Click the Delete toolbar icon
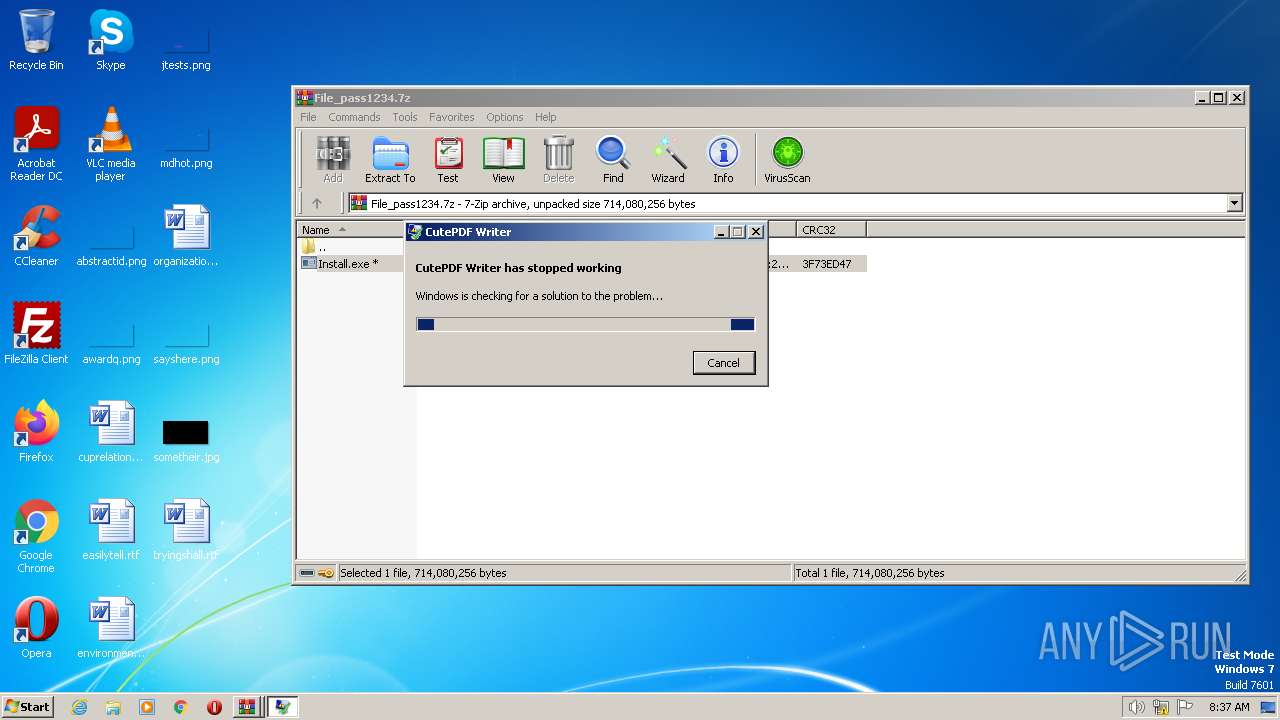 (x=558, y=160)
